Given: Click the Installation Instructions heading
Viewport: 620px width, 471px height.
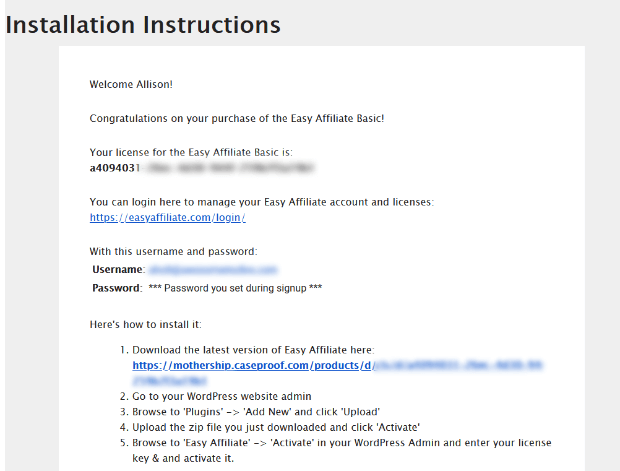Looking at the screenshot, I should point(143,25).
